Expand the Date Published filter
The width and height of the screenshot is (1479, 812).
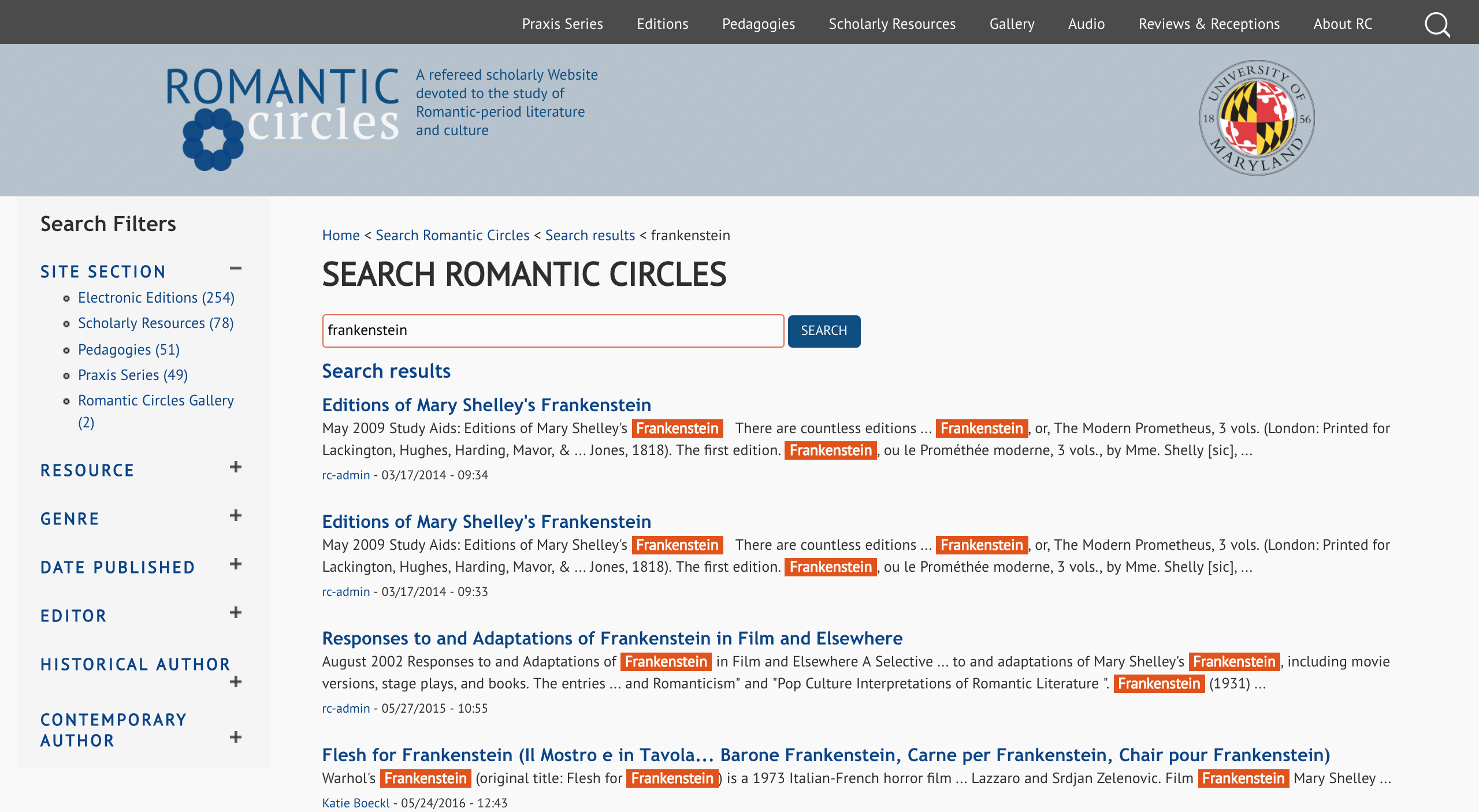(235, 564)
